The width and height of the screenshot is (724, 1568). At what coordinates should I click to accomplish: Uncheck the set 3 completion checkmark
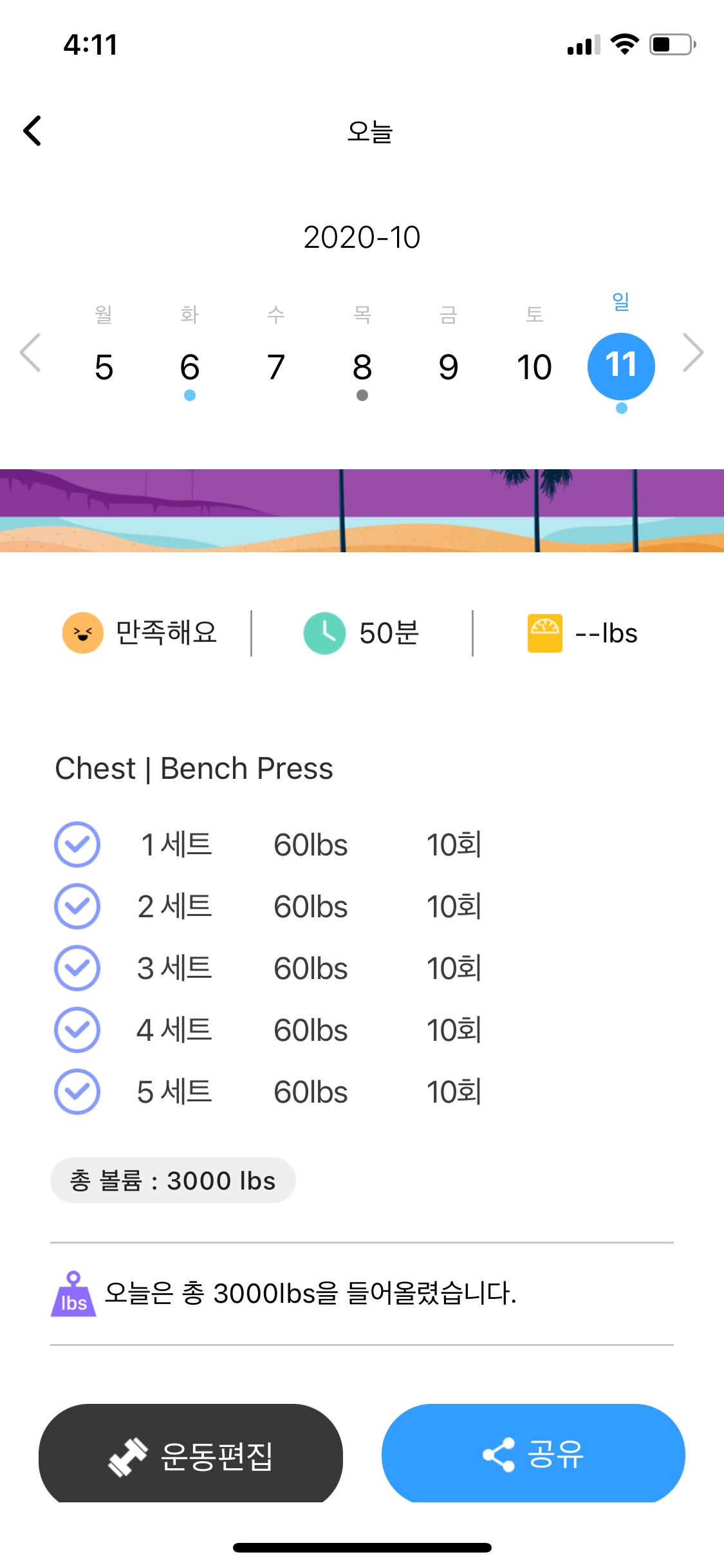pos(77,968)
